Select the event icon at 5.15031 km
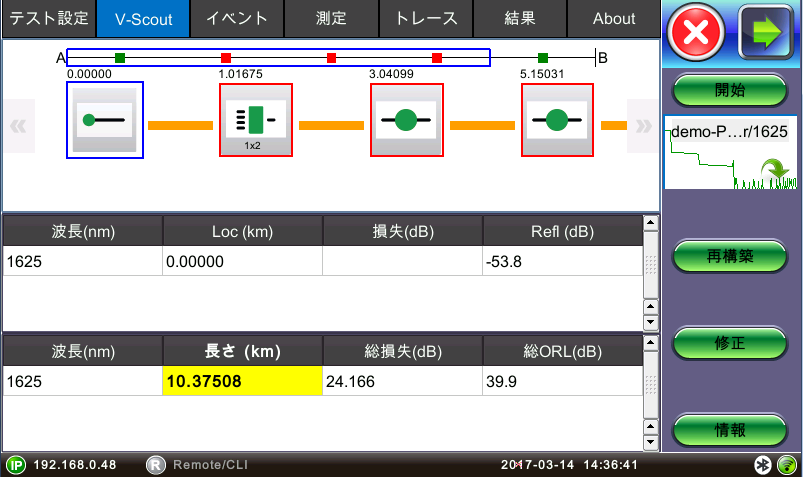 point(557,120)
